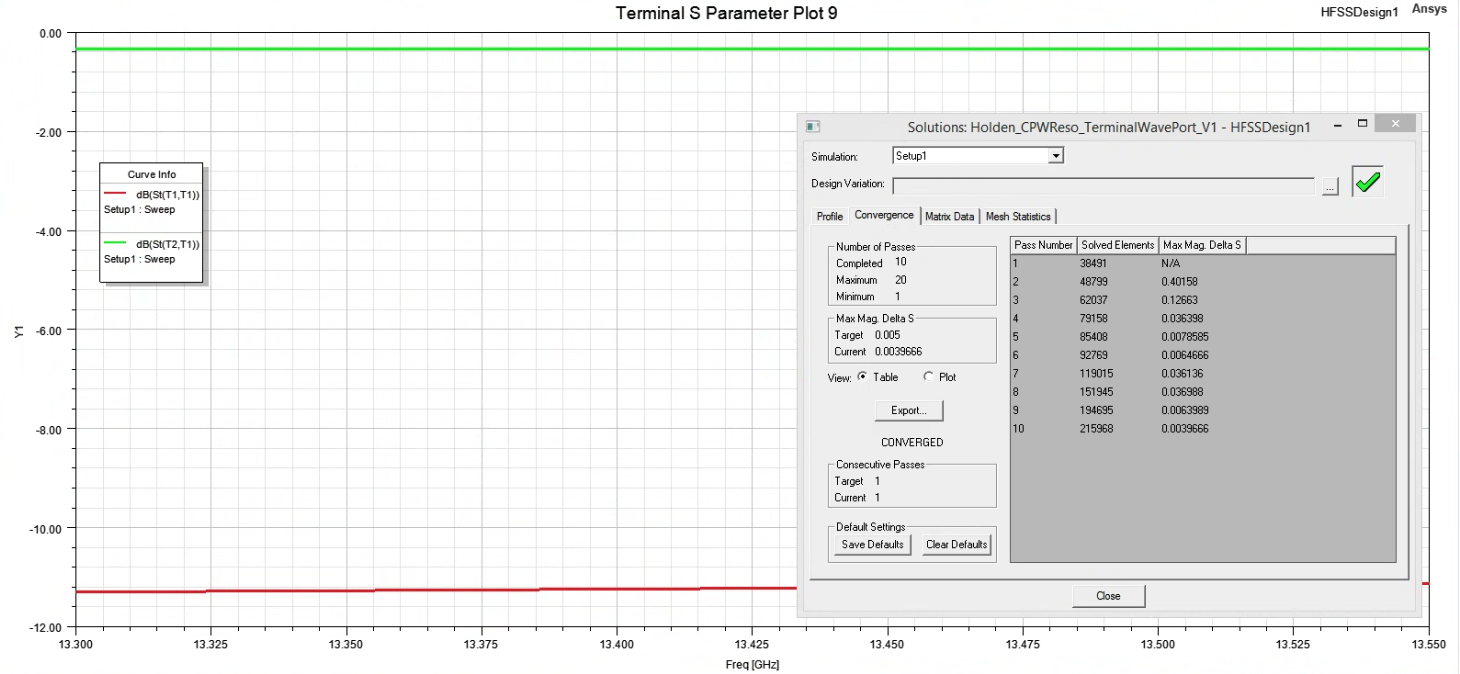
Task: Click the Export... button
Action: [909, 411]
